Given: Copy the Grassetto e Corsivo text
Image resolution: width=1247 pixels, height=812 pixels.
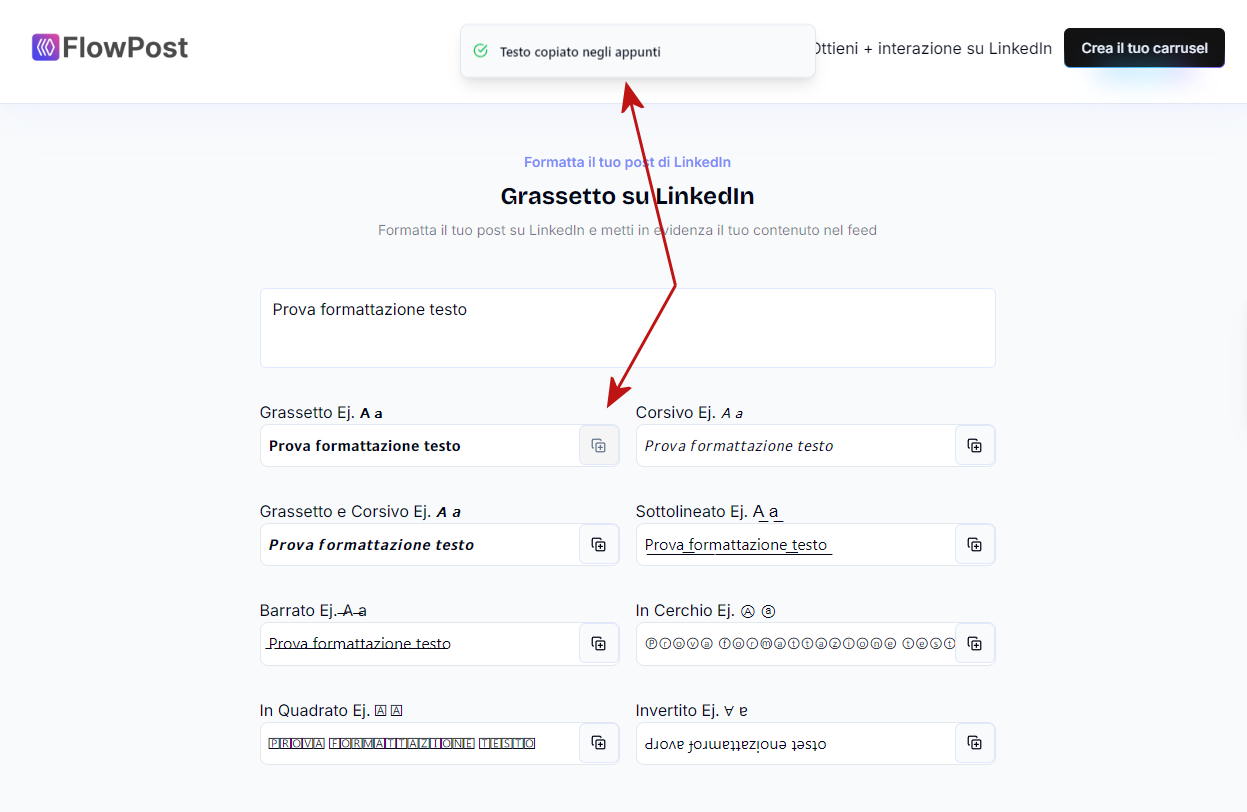Looking at the screenshot, I should coord(598,545).
